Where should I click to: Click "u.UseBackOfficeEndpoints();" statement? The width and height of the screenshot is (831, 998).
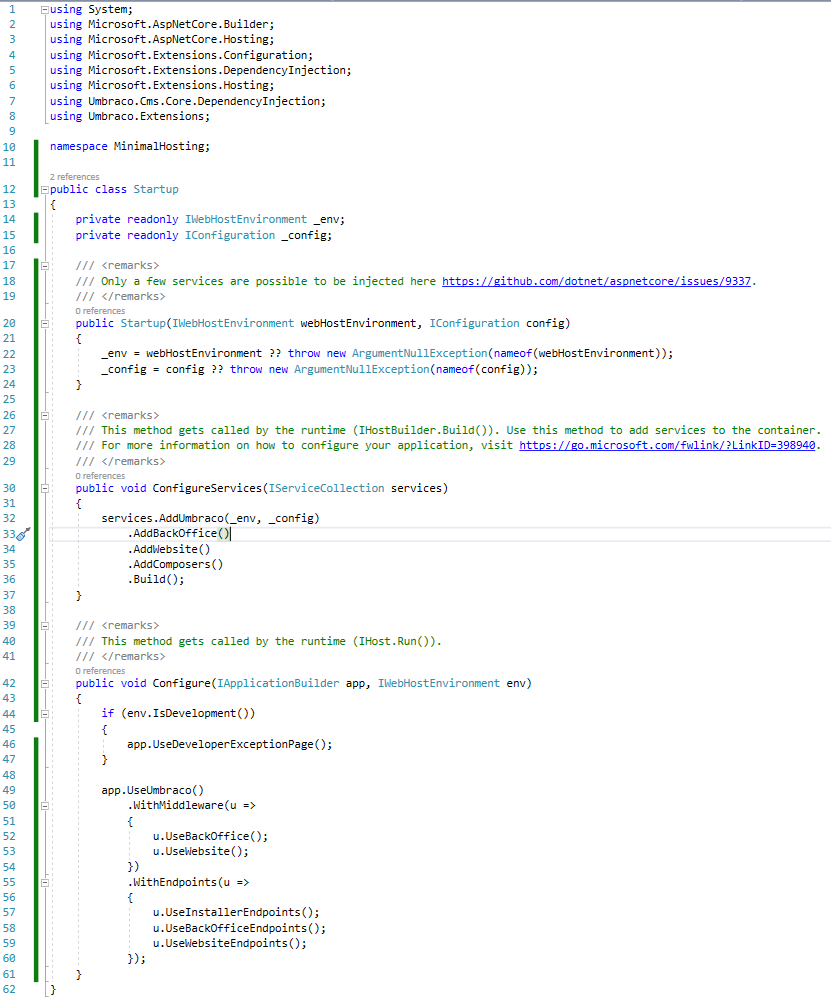239,929
